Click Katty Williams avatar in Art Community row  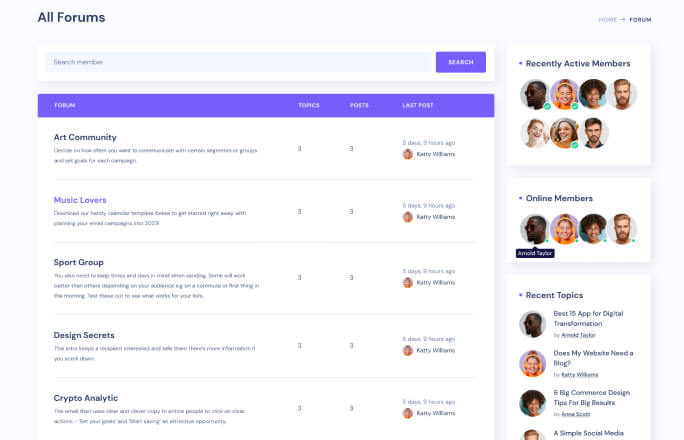(x=408, y=154)
